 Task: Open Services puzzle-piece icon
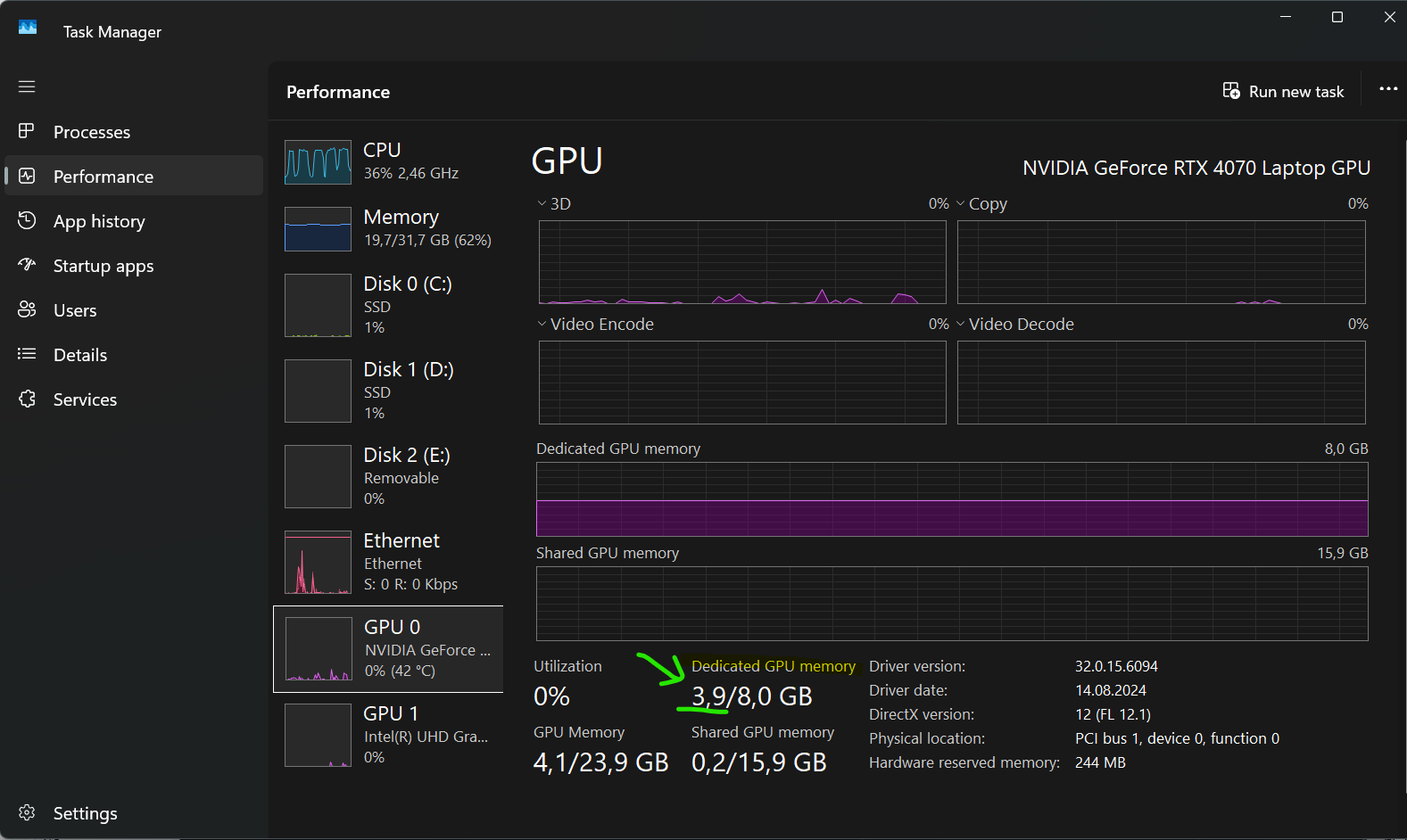coord(27,399)
